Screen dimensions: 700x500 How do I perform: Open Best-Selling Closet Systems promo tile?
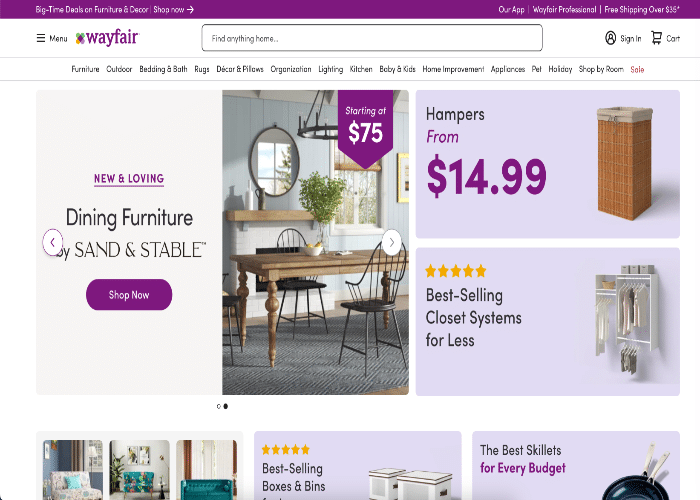click(x=548, y=322)
